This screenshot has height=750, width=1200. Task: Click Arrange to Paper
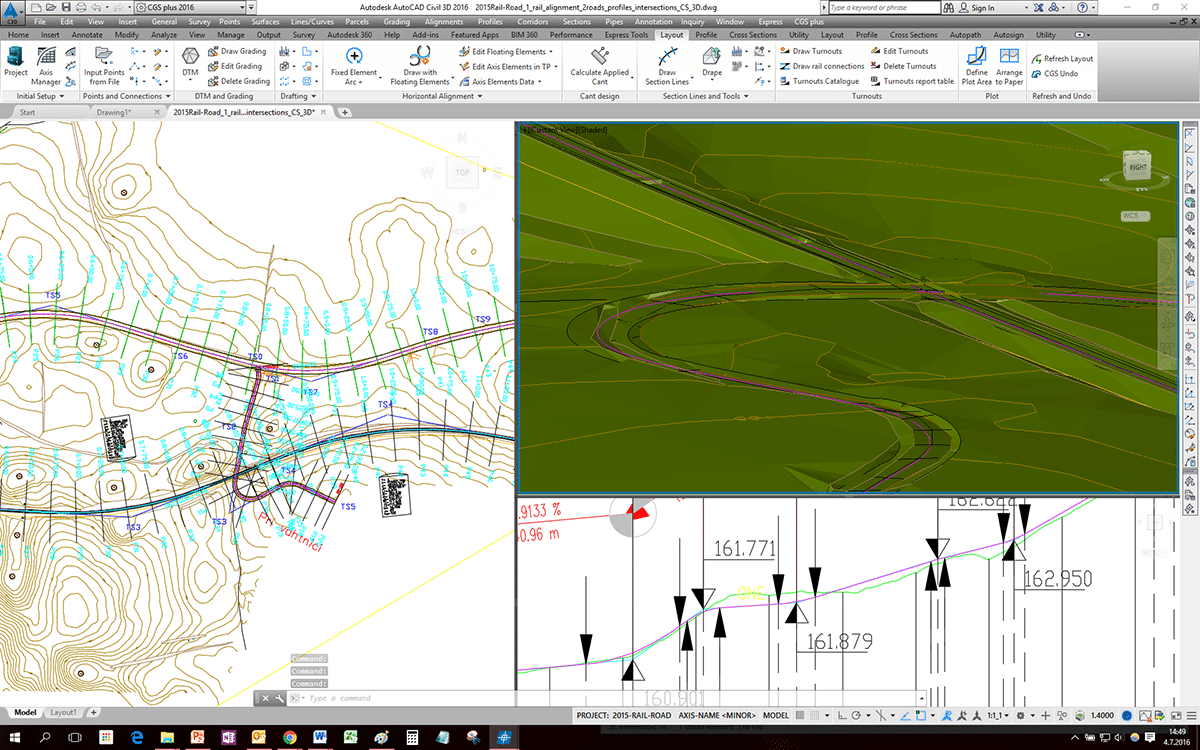[x=1009, y=64]
